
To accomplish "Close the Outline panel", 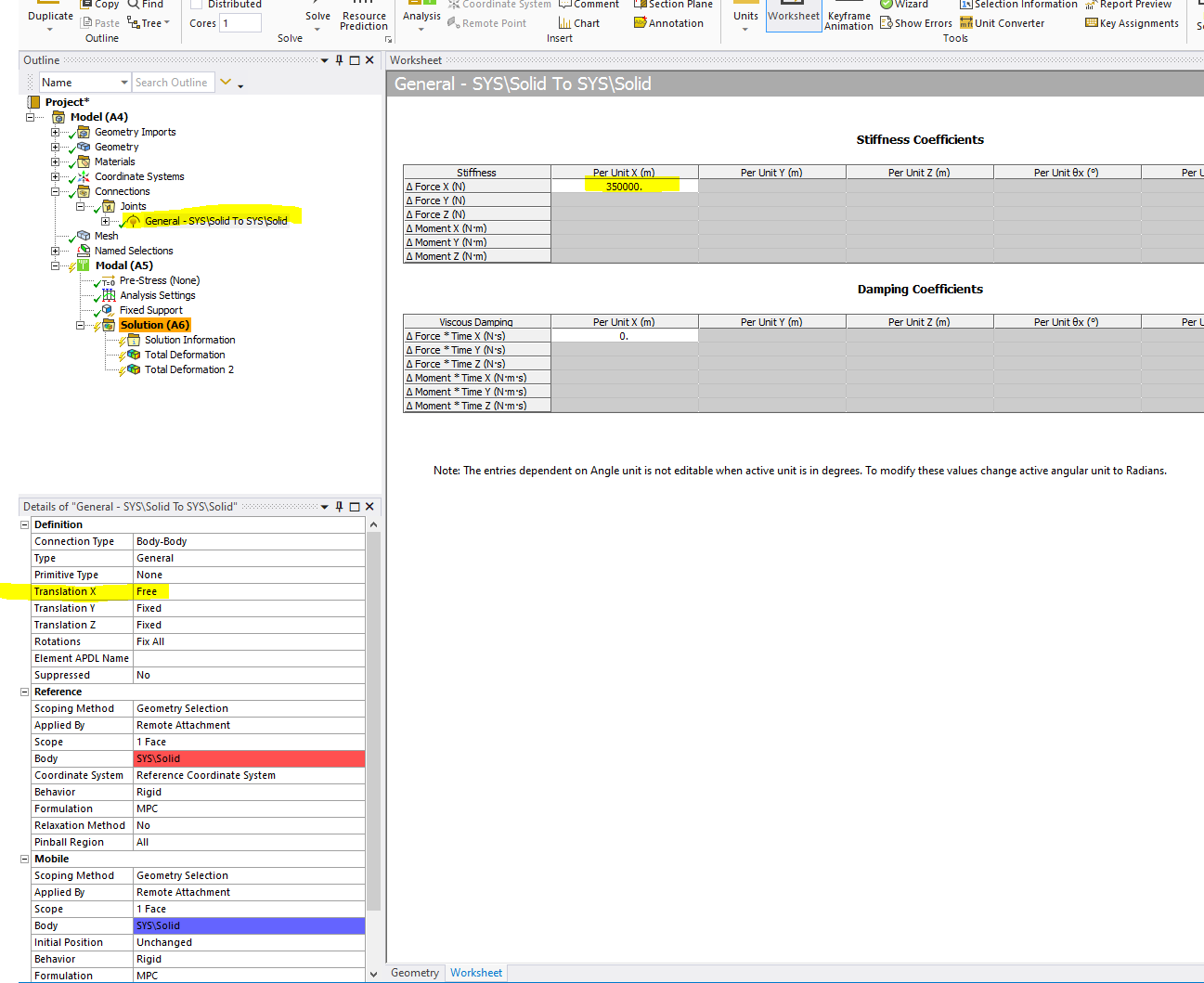I will (x=369, y=60).
